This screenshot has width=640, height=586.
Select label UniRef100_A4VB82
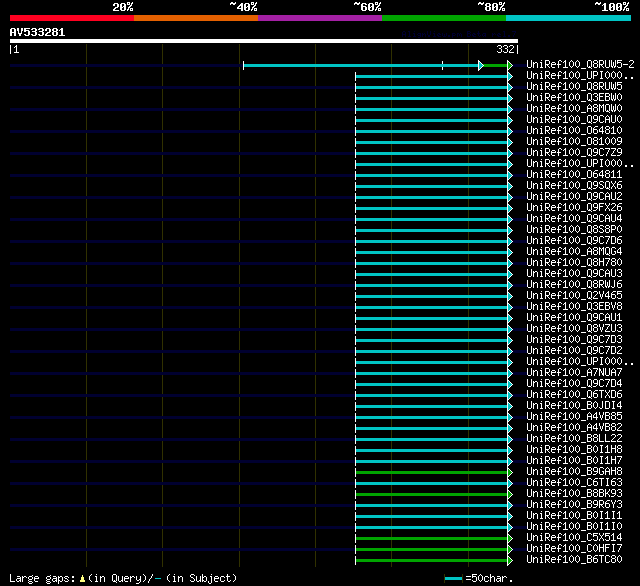click(x=574, y=428)
